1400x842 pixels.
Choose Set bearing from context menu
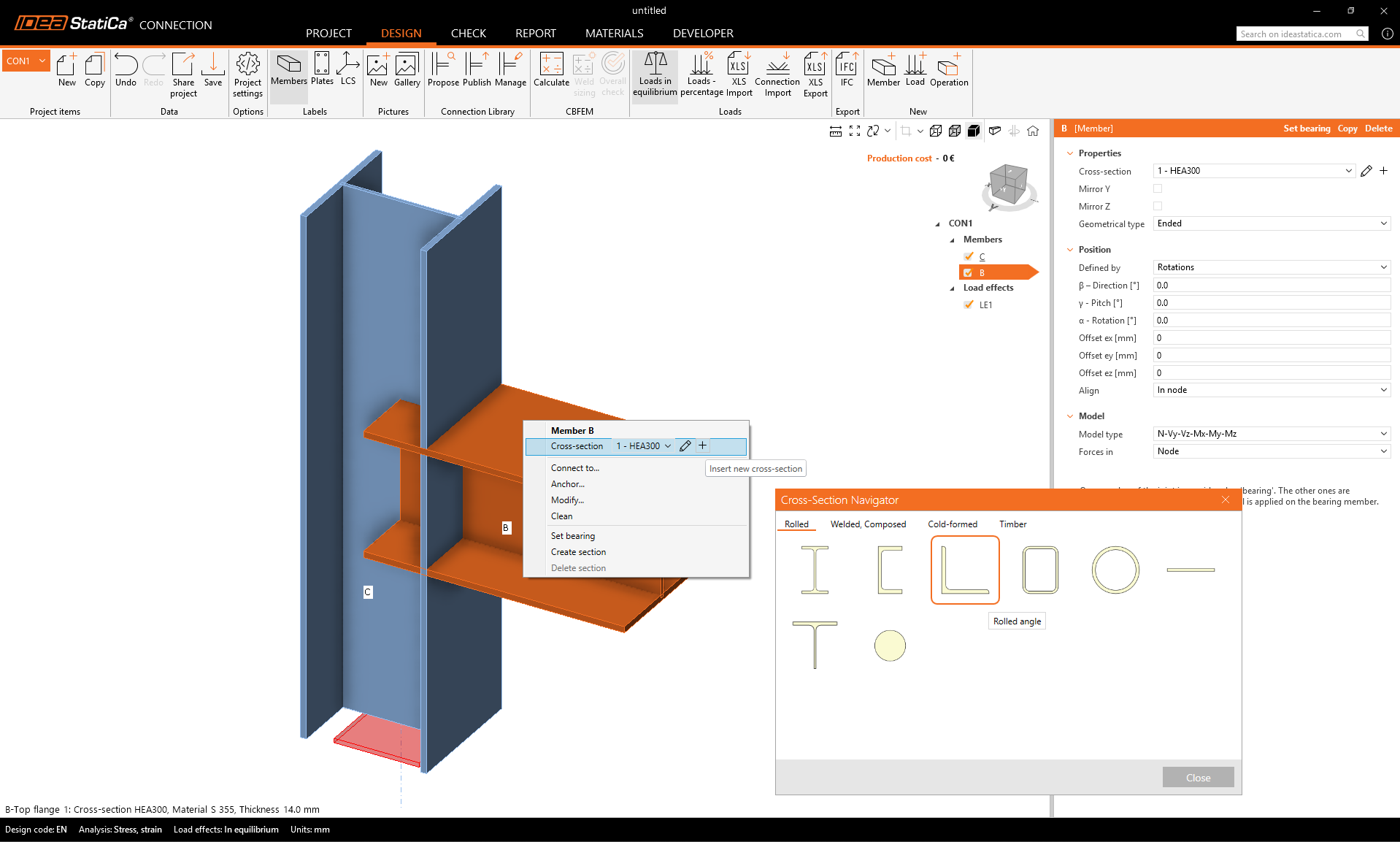572,535
